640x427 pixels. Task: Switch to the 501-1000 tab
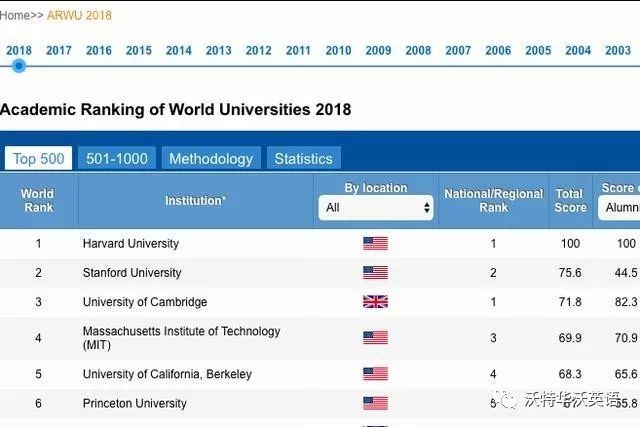tap(117, 158)
